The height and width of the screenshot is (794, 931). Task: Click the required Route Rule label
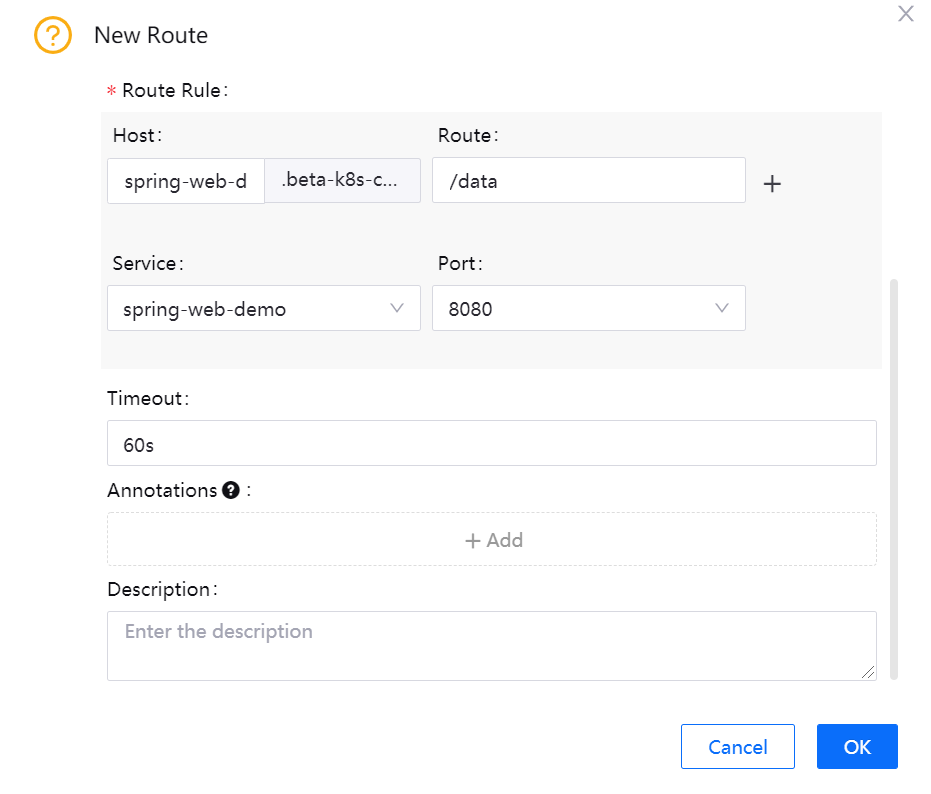(174, 90)
